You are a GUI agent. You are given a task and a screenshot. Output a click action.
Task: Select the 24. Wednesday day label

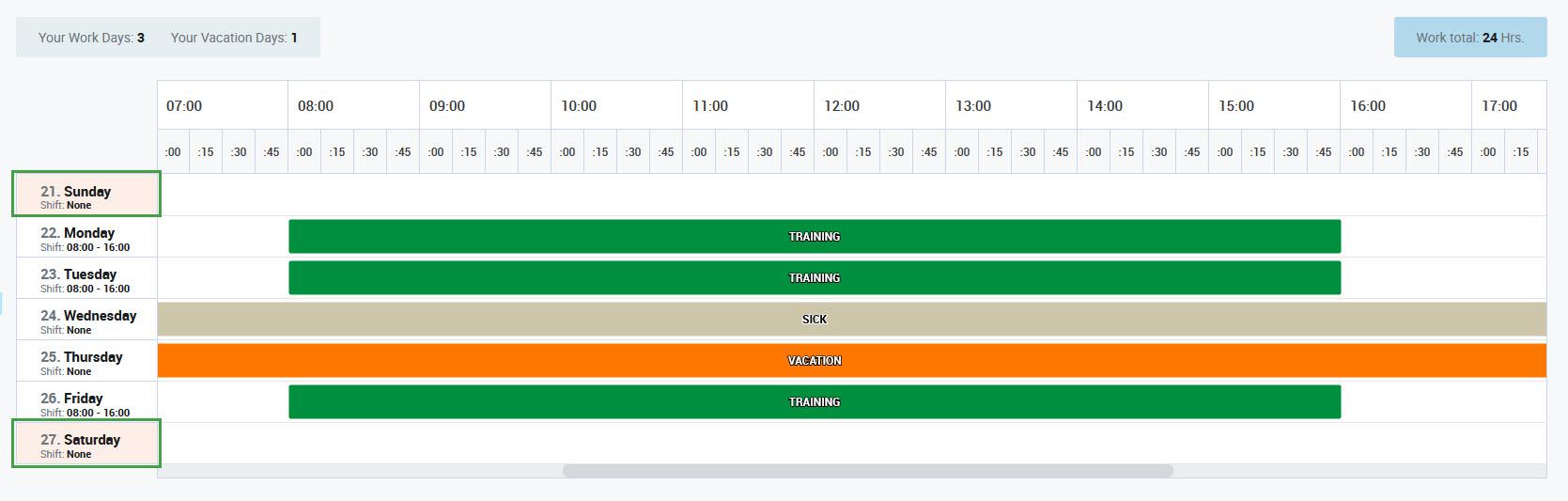pyautogui.click(x=86, y=320)
